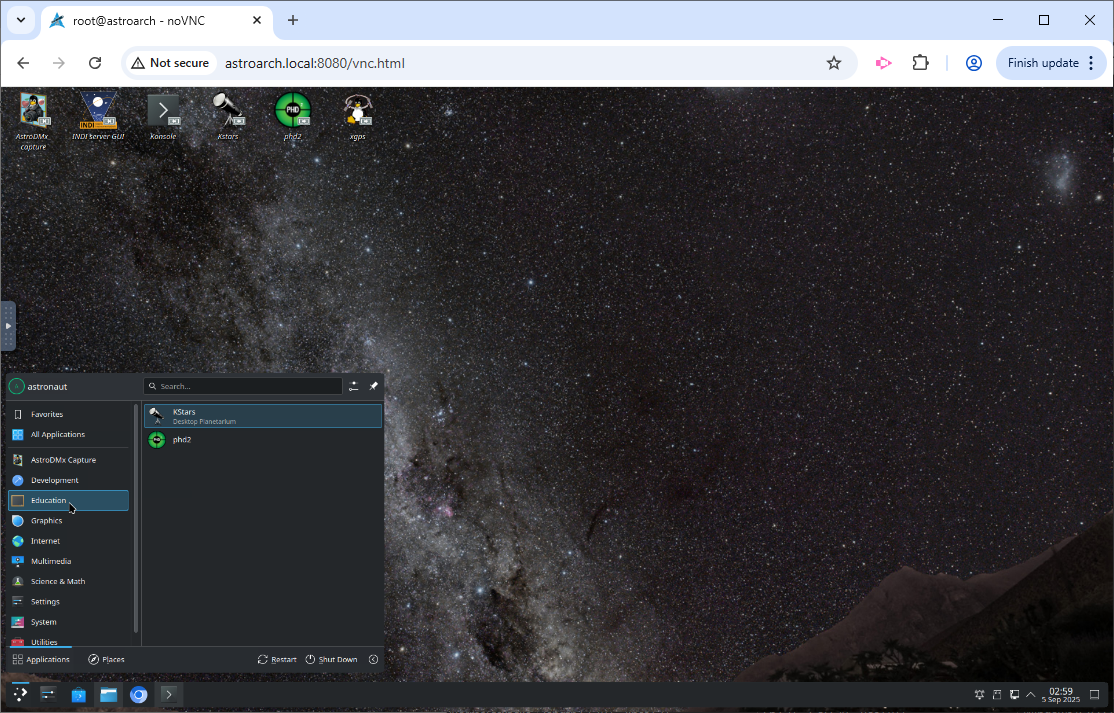Screen dimensions: 1114x713
Task: Click the Not secure site info chip
Action: 171,62
